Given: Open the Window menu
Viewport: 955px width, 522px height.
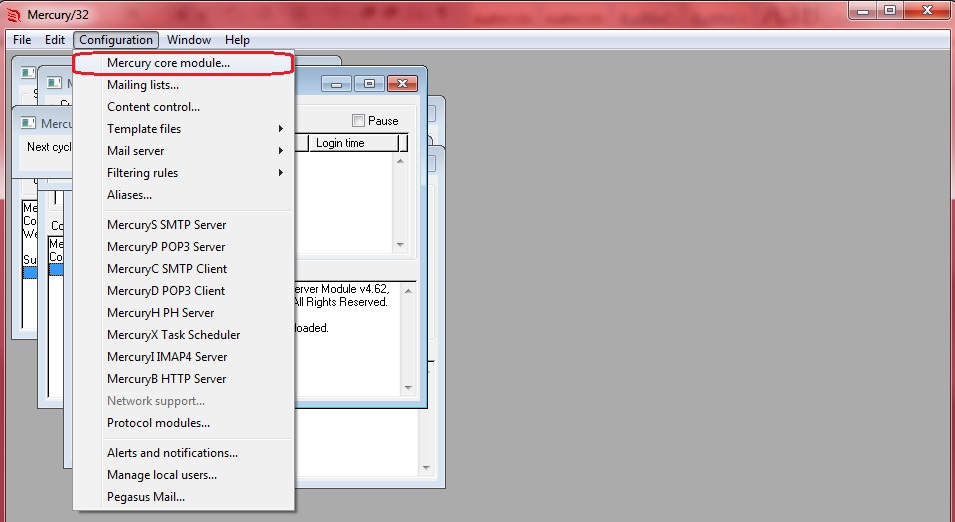Looking at the screenshot, I should click(189, 40).
